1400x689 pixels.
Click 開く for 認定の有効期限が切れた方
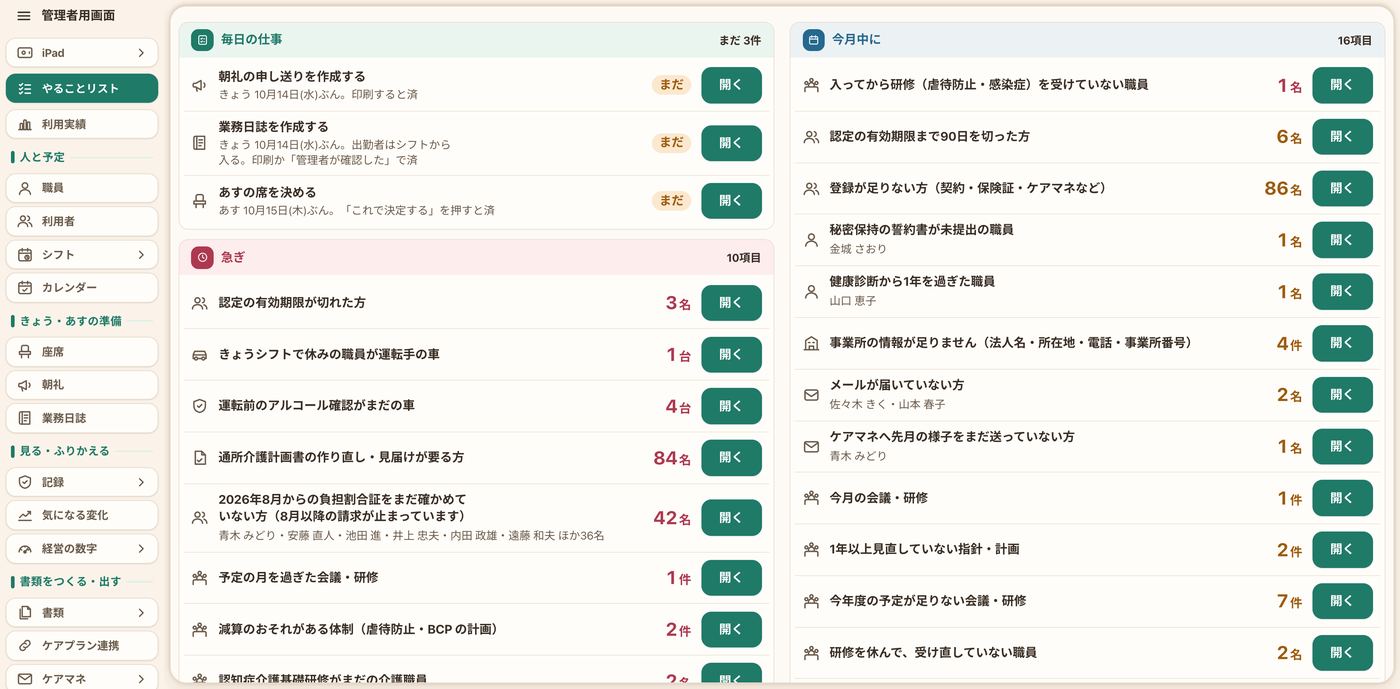(x=731, y=303)
